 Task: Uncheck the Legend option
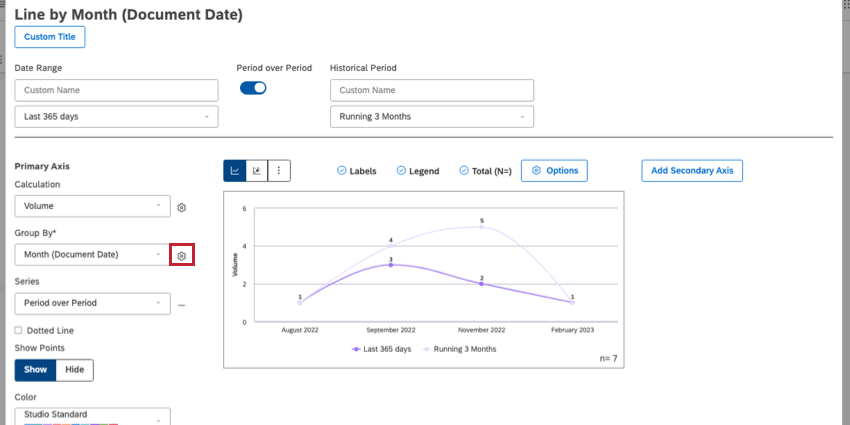pos(401,171)
